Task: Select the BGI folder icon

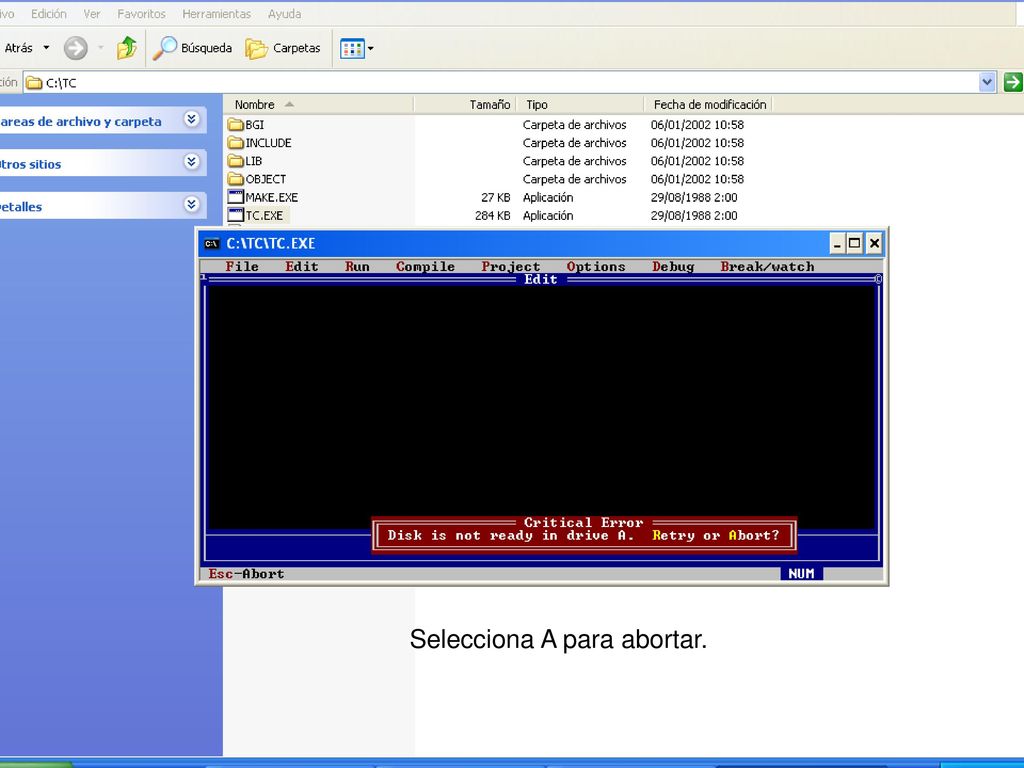Action: (236, 125)
